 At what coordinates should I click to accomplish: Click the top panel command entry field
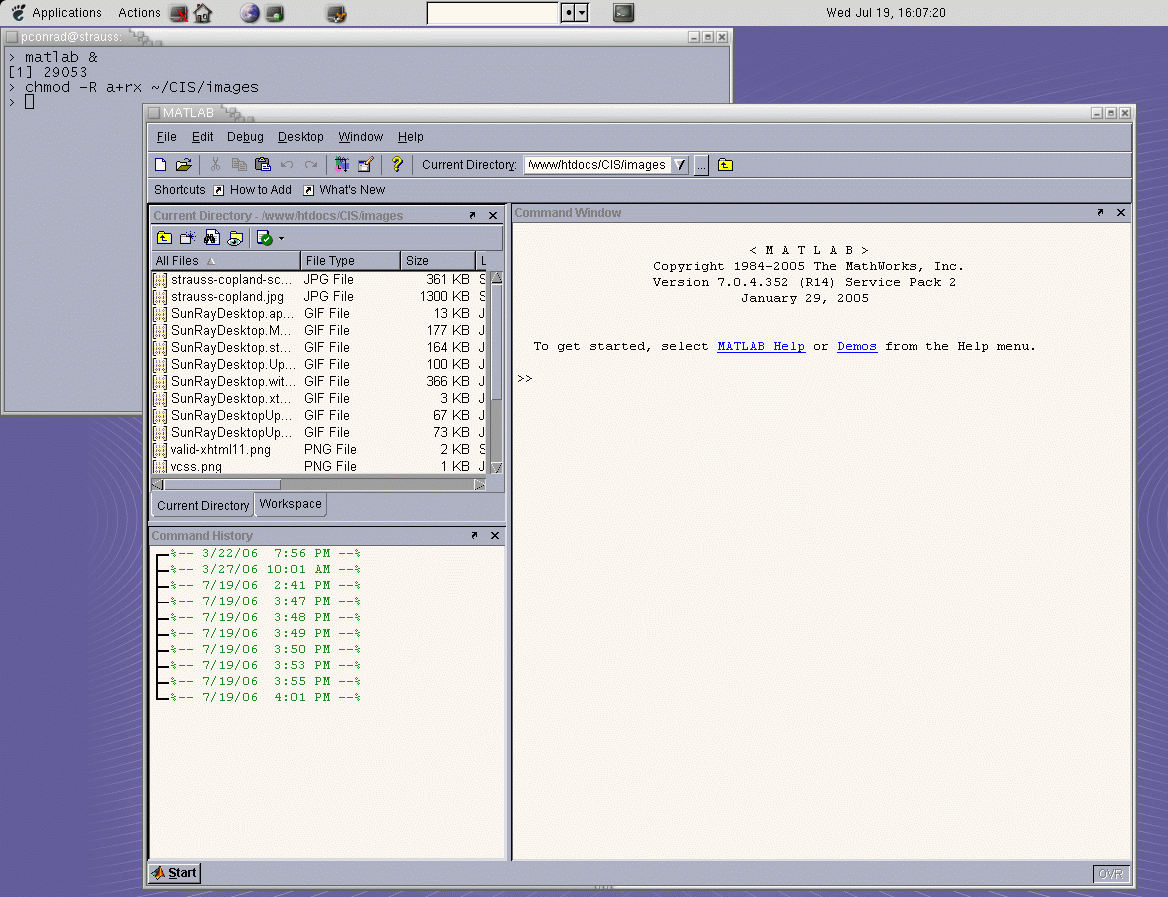click(x=492, y=13)
